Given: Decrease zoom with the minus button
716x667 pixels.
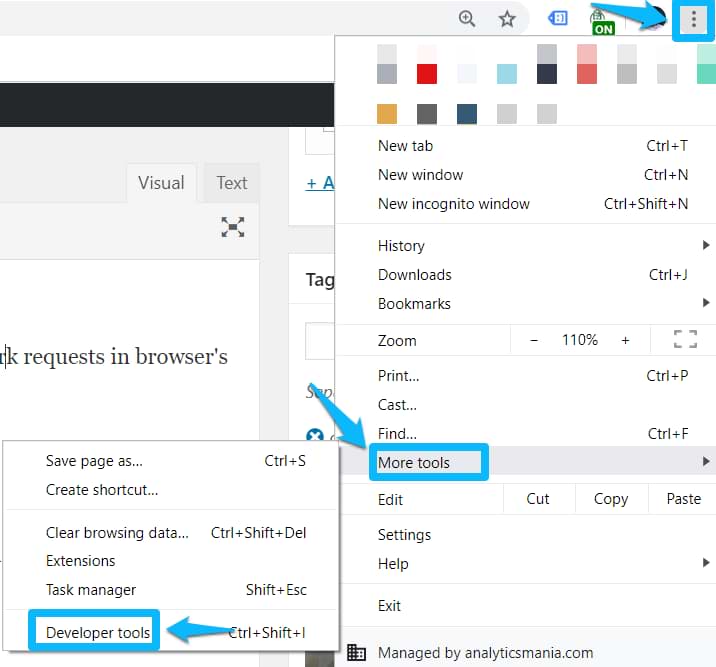Looking at the screenshot, I should (534, 340).
